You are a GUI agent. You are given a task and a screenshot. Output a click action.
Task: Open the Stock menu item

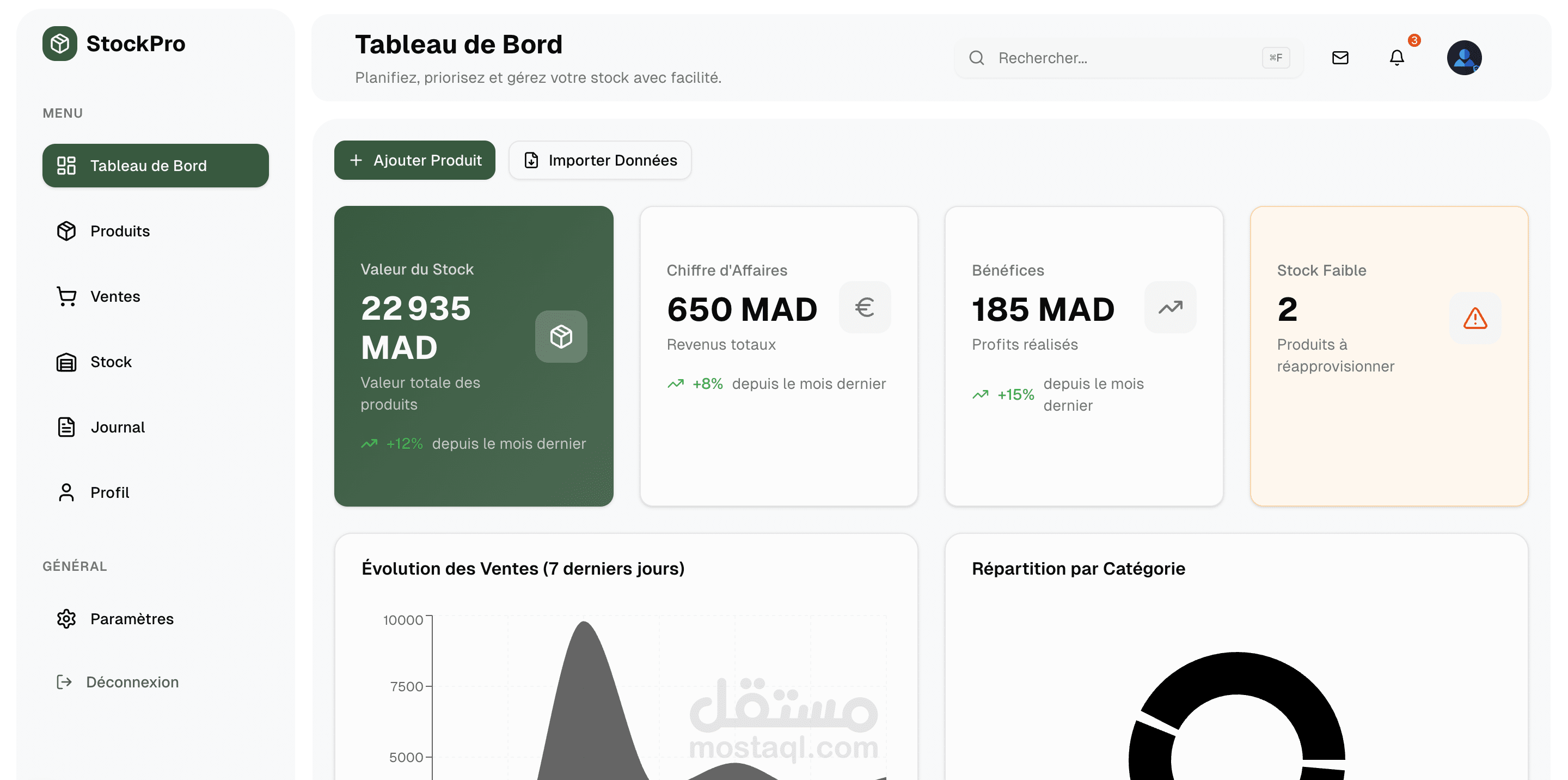[155, 362]
